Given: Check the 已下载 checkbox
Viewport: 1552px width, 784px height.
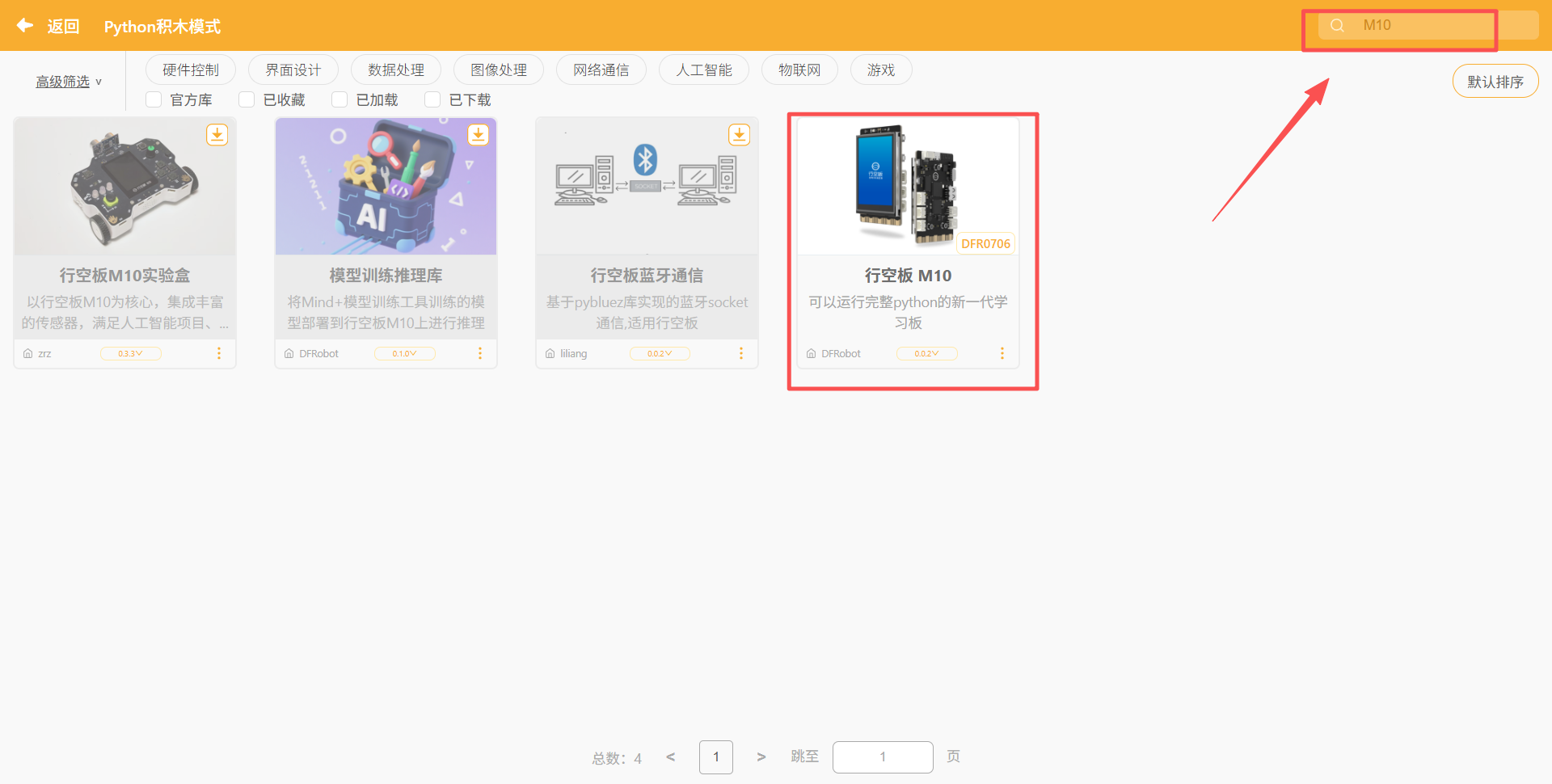Looking at the screenshot, I should pos(432,99).
